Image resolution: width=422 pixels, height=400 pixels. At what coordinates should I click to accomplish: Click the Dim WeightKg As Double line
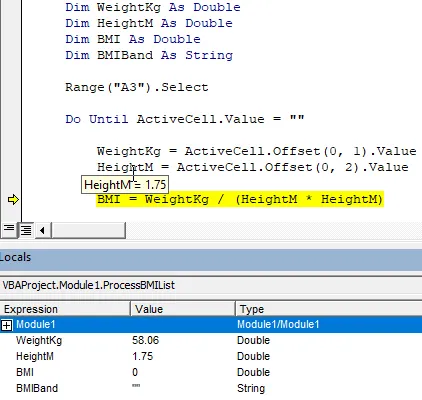pos(153,7)
